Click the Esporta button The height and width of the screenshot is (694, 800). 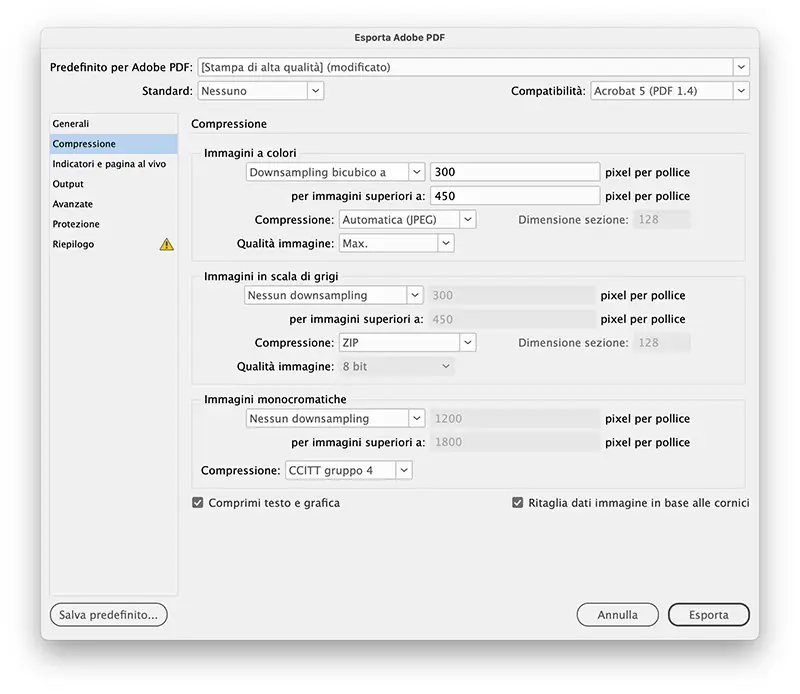(x=708, y=615)
